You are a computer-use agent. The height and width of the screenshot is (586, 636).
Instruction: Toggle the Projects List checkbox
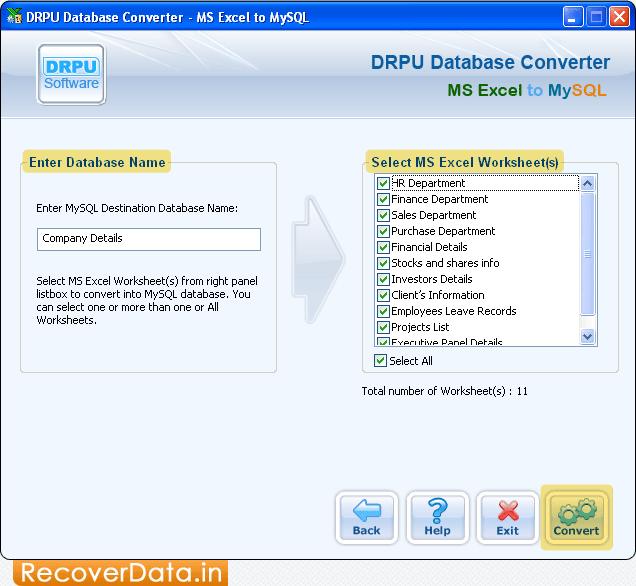tap(383, 327)
